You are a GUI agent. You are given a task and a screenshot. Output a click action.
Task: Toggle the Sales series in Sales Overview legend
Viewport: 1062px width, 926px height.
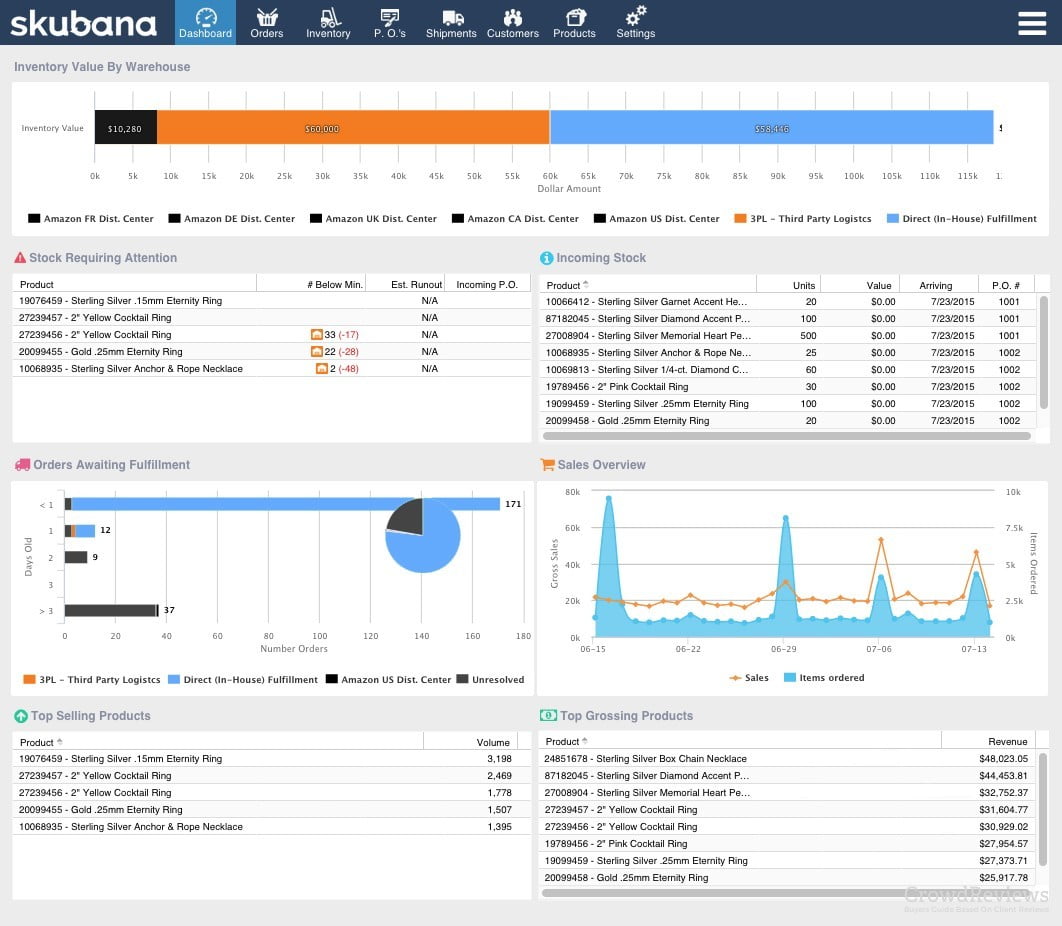(x=748, y=677)
